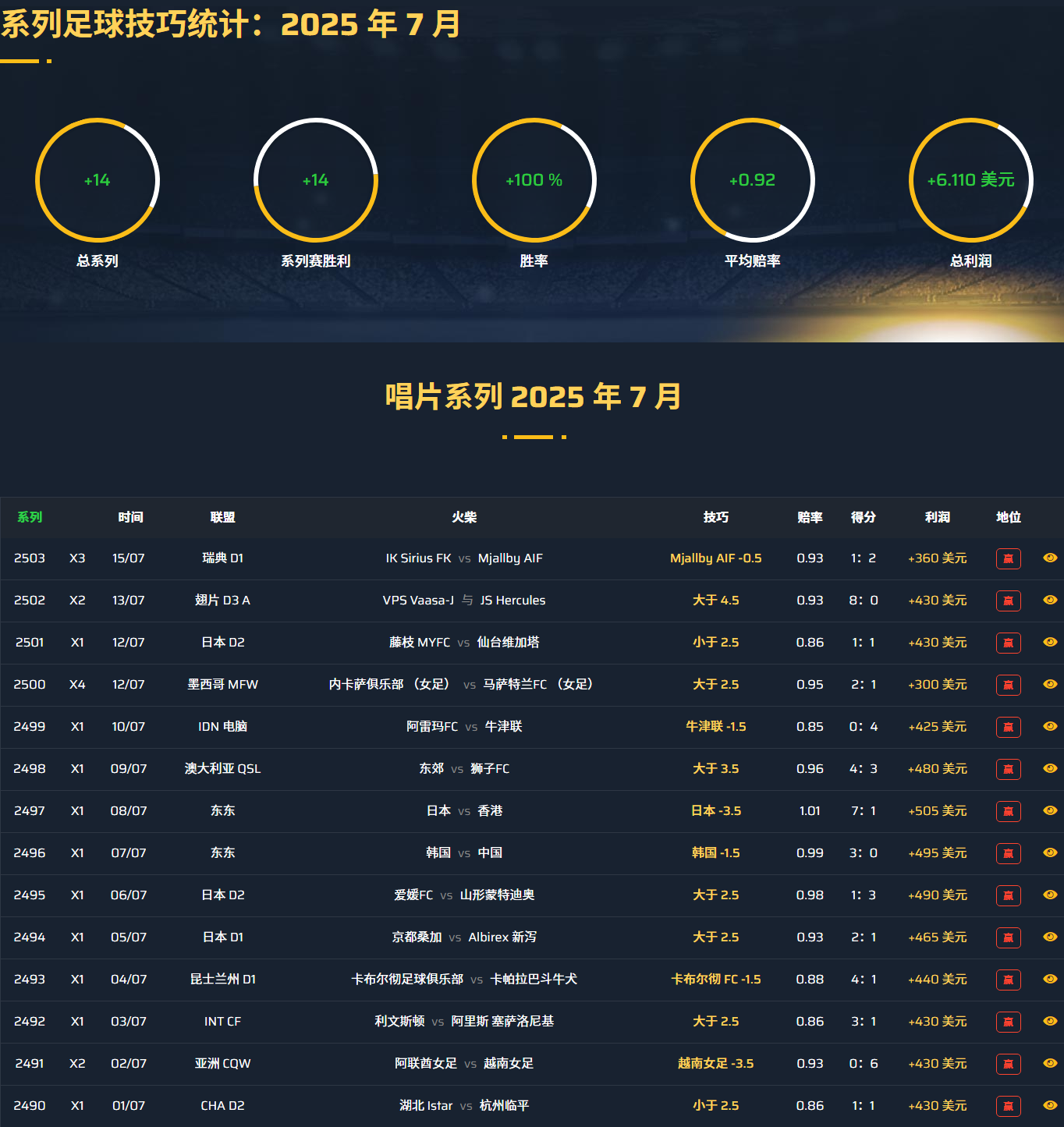The image size is (1064, 1127).
Task: Click odds 1.01 in row 2497
Action: (x=810, y=811)
